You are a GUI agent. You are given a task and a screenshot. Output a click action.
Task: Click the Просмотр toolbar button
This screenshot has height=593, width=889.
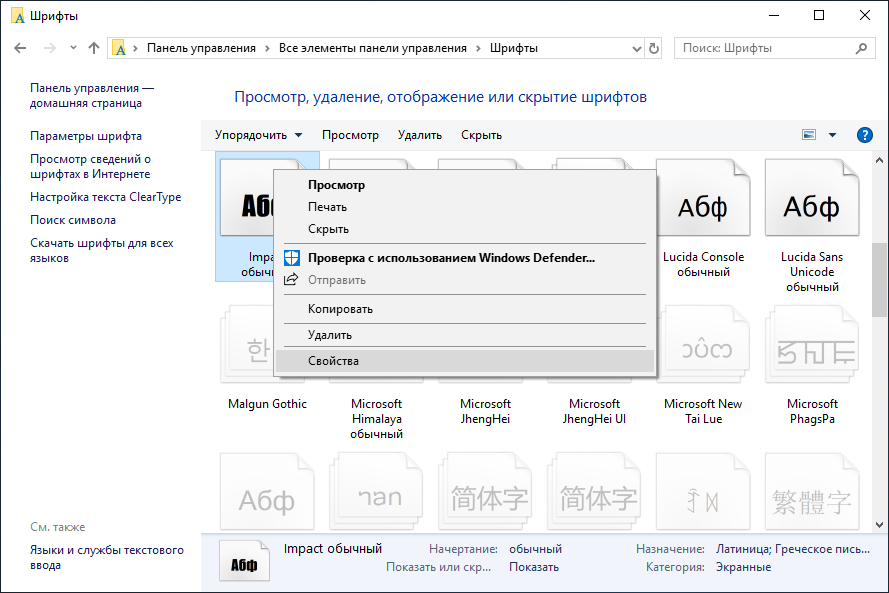(350, 135)
